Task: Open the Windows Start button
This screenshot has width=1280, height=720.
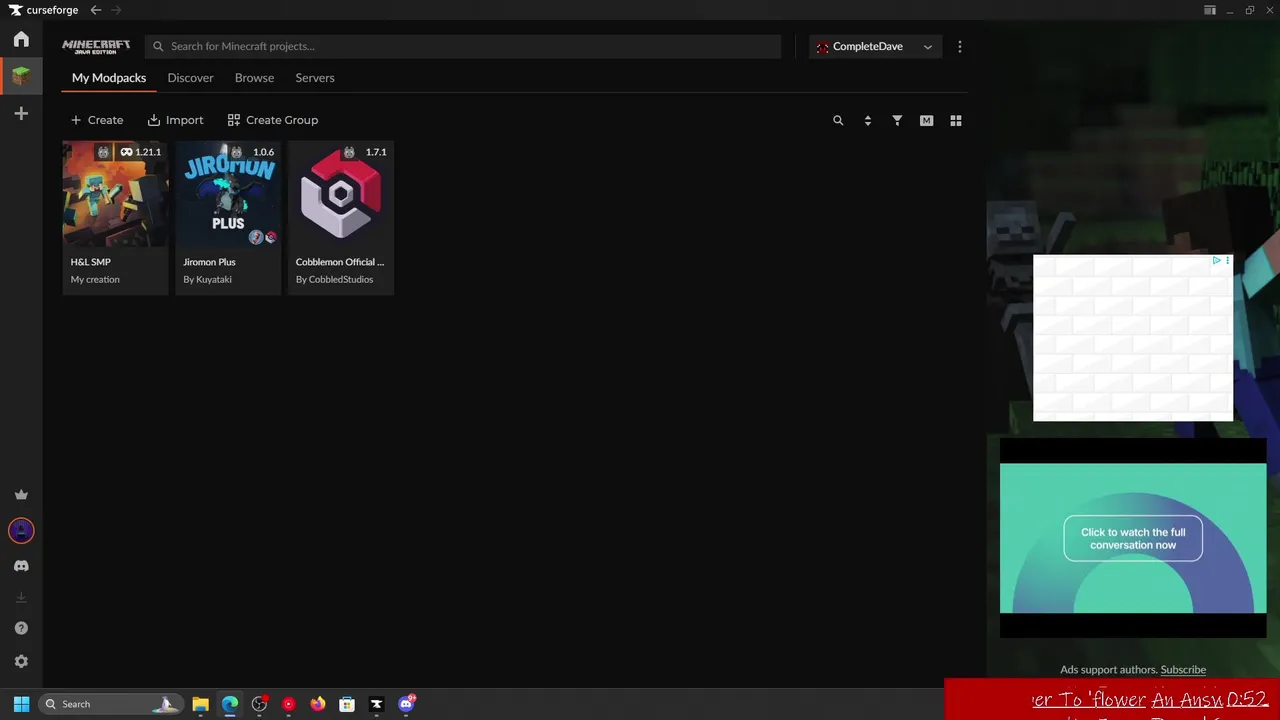Action: 21,704
